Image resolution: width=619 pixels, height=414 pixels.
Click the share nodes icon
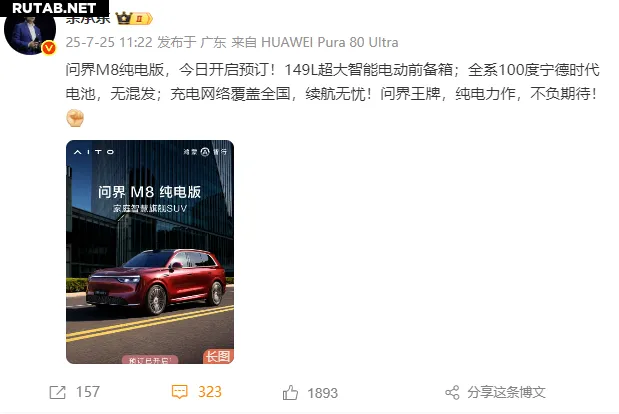point(452,393)
